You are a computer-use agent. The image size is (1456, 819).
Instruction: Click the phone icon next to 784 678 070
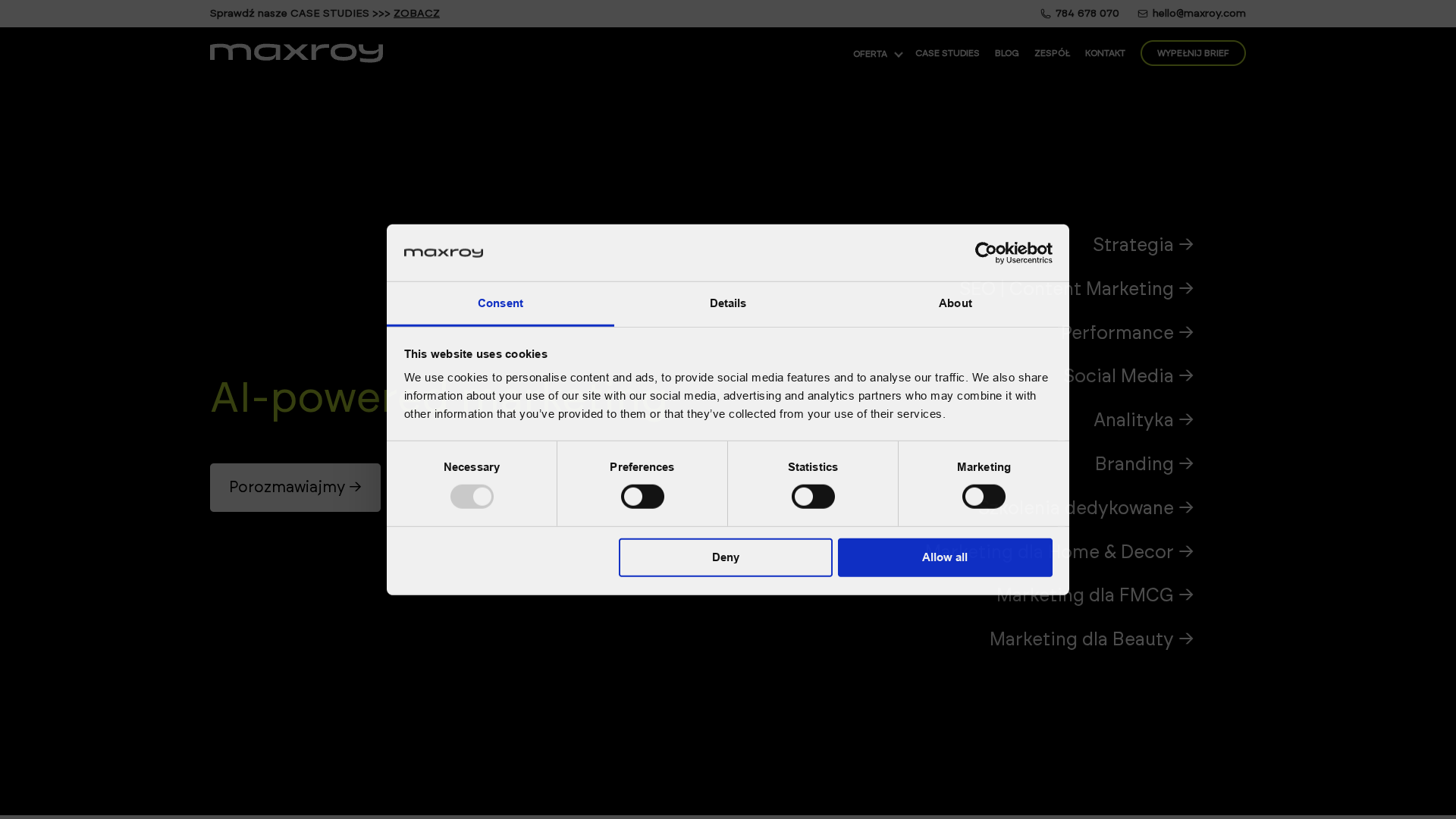tap(1045, 13)
